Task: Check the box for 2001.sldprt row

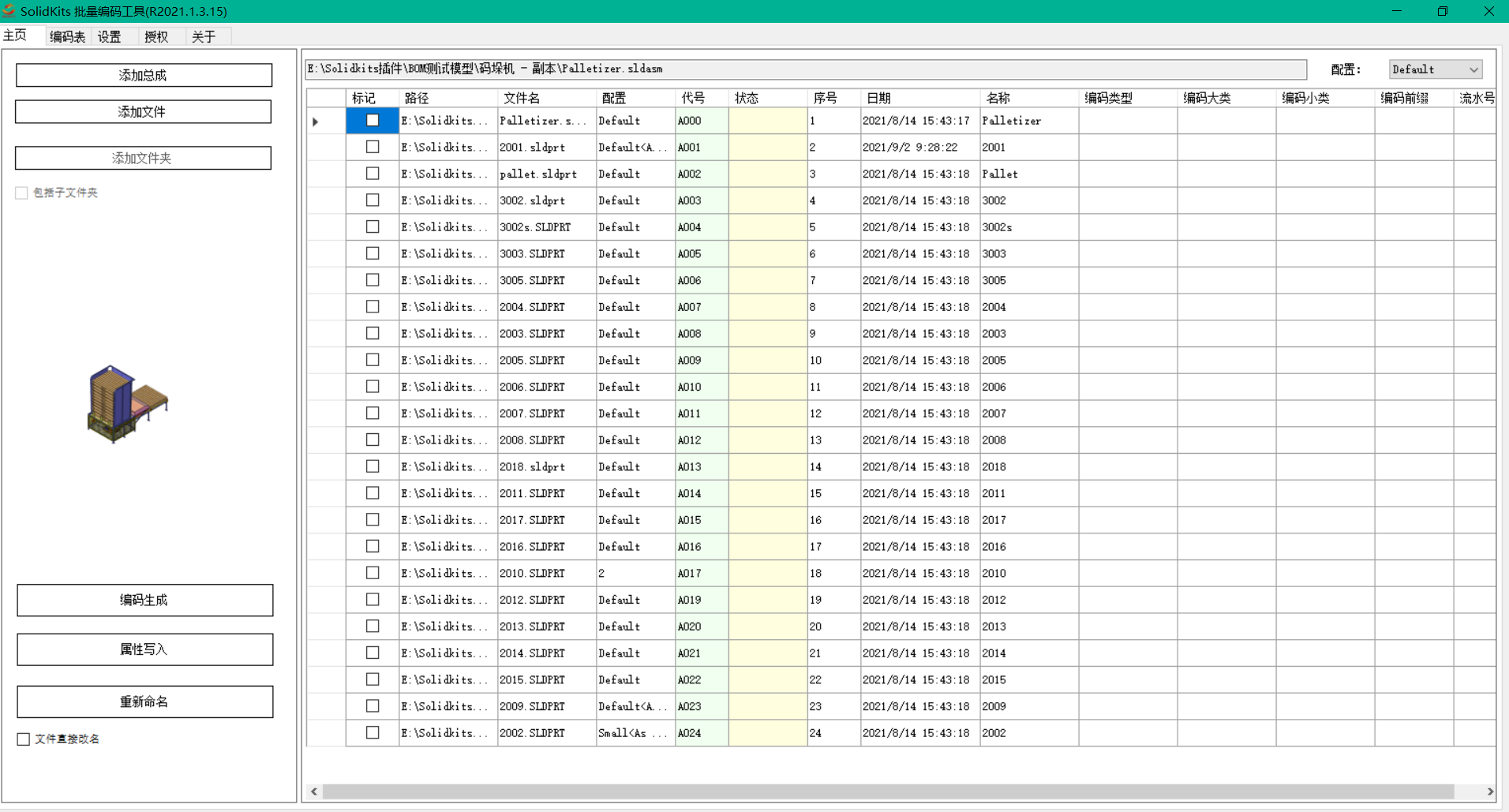Action: tap(373, 147)
